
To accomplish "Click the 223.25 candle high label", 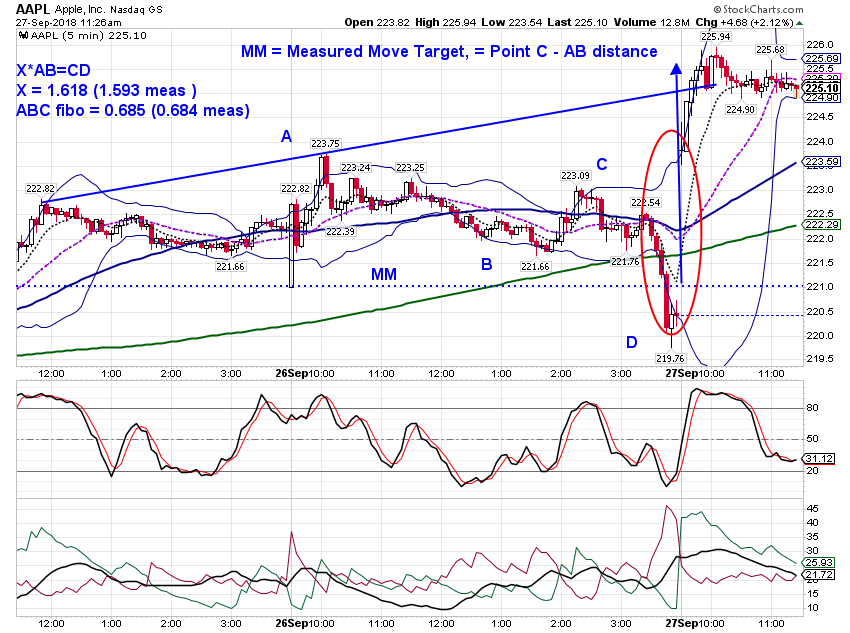I will pyautogui.click(x=410, y=167).
